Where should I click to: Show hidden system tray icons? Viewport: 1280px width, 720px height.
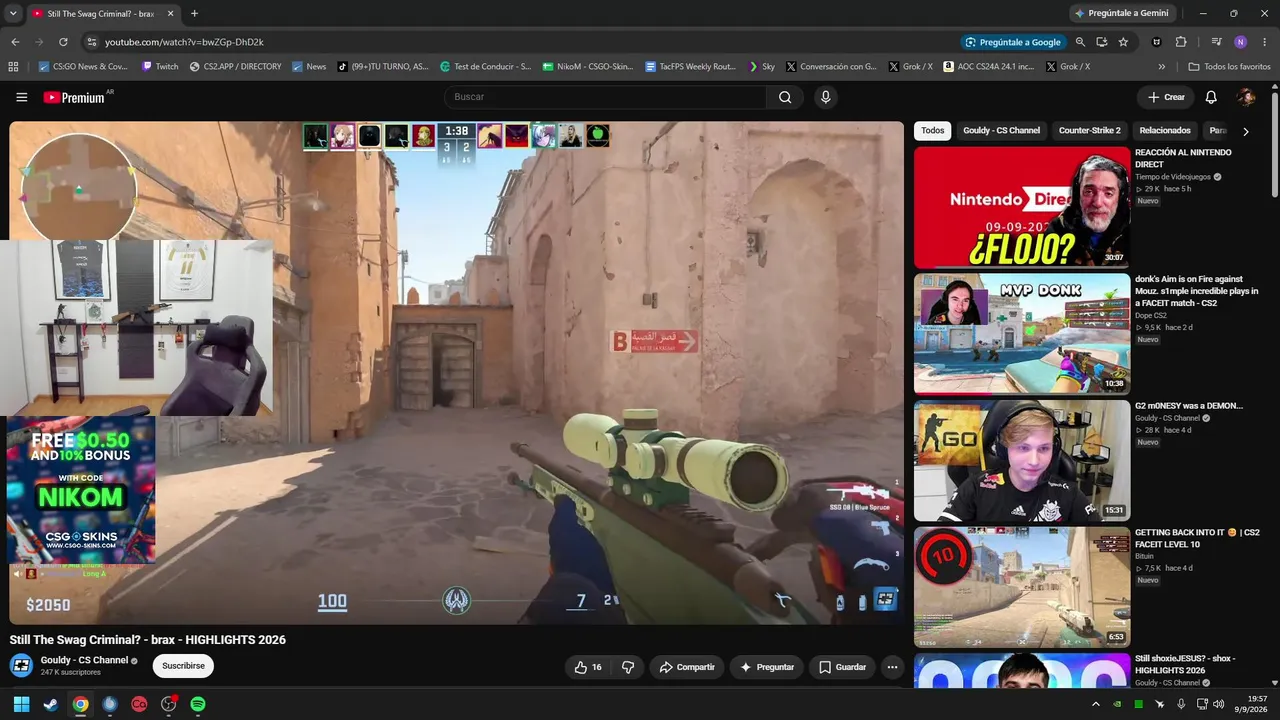tap(1095, 704)
